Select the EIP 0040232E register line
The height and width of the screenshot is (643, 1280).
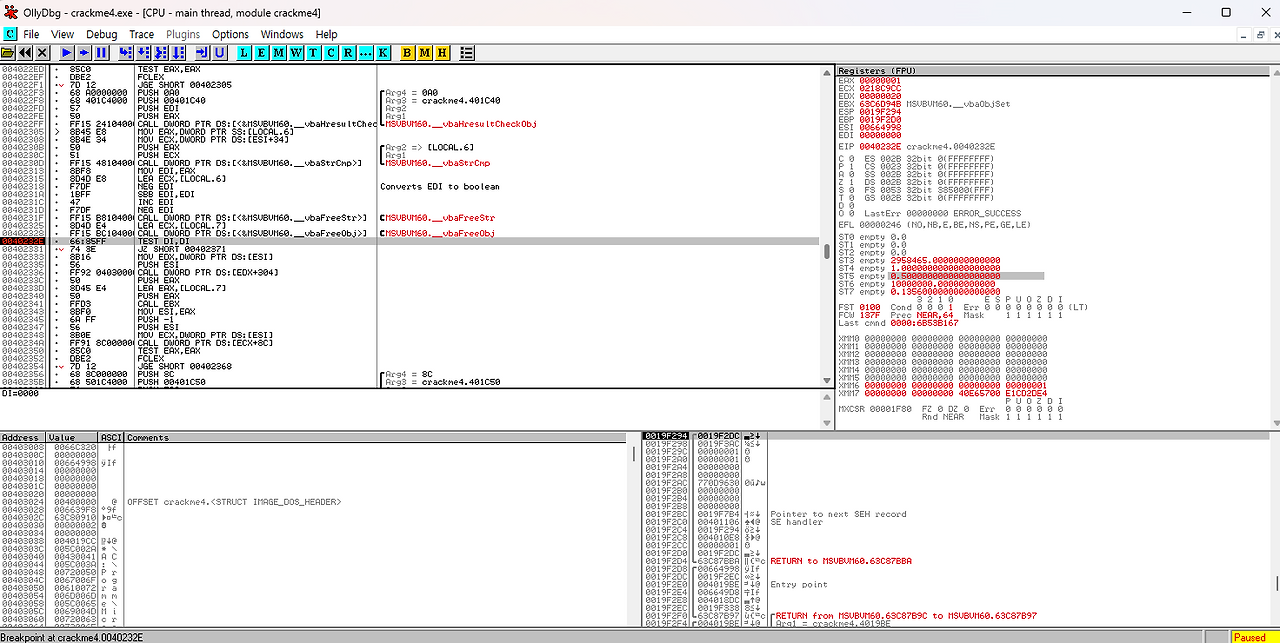tap(917, 147)
